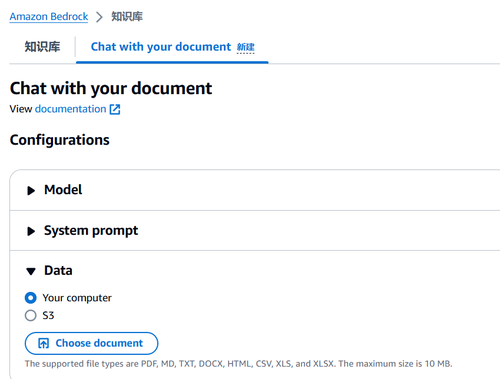Open the Amazon Bedrock breadcrumb link

tap(49, 17)
